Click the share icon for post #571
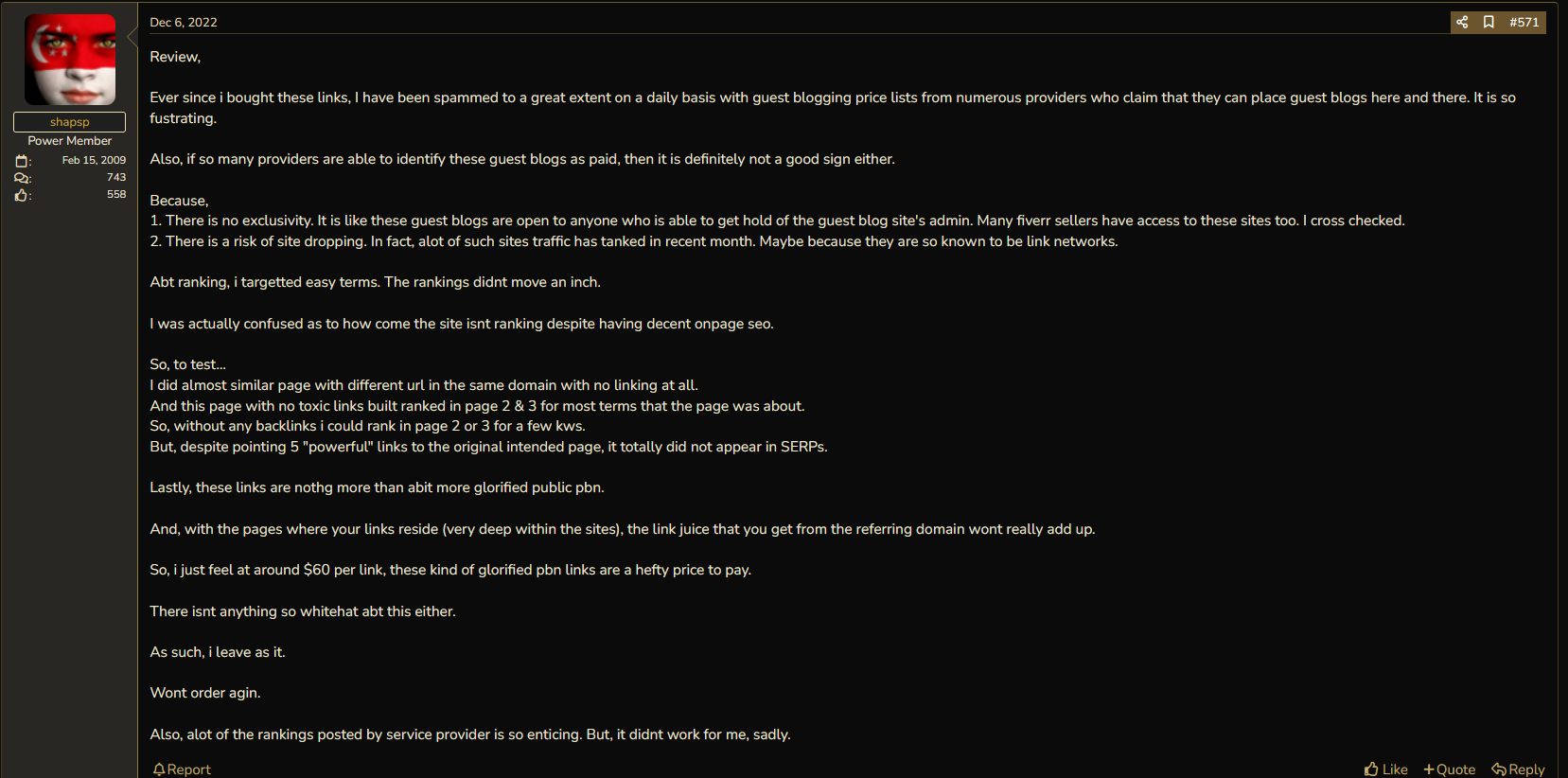1568x778 pixels. (x=1462, y=22)
